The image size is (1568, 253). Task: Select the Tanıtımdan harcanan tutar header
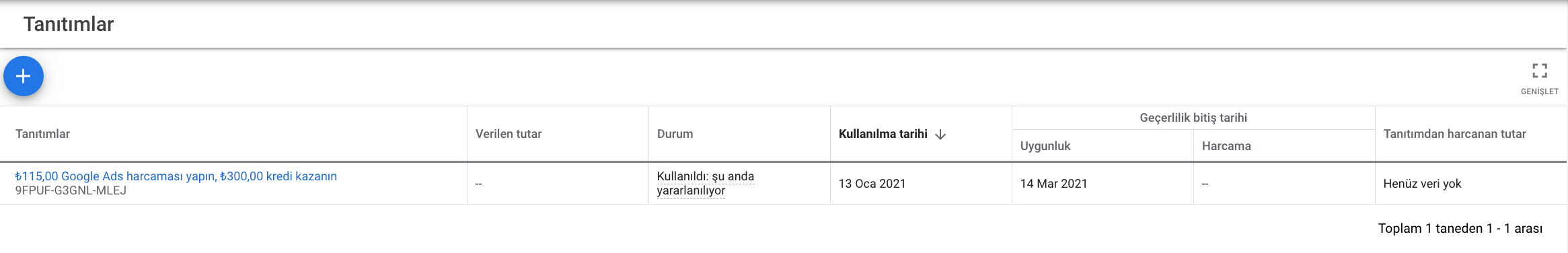point(1454,134)
